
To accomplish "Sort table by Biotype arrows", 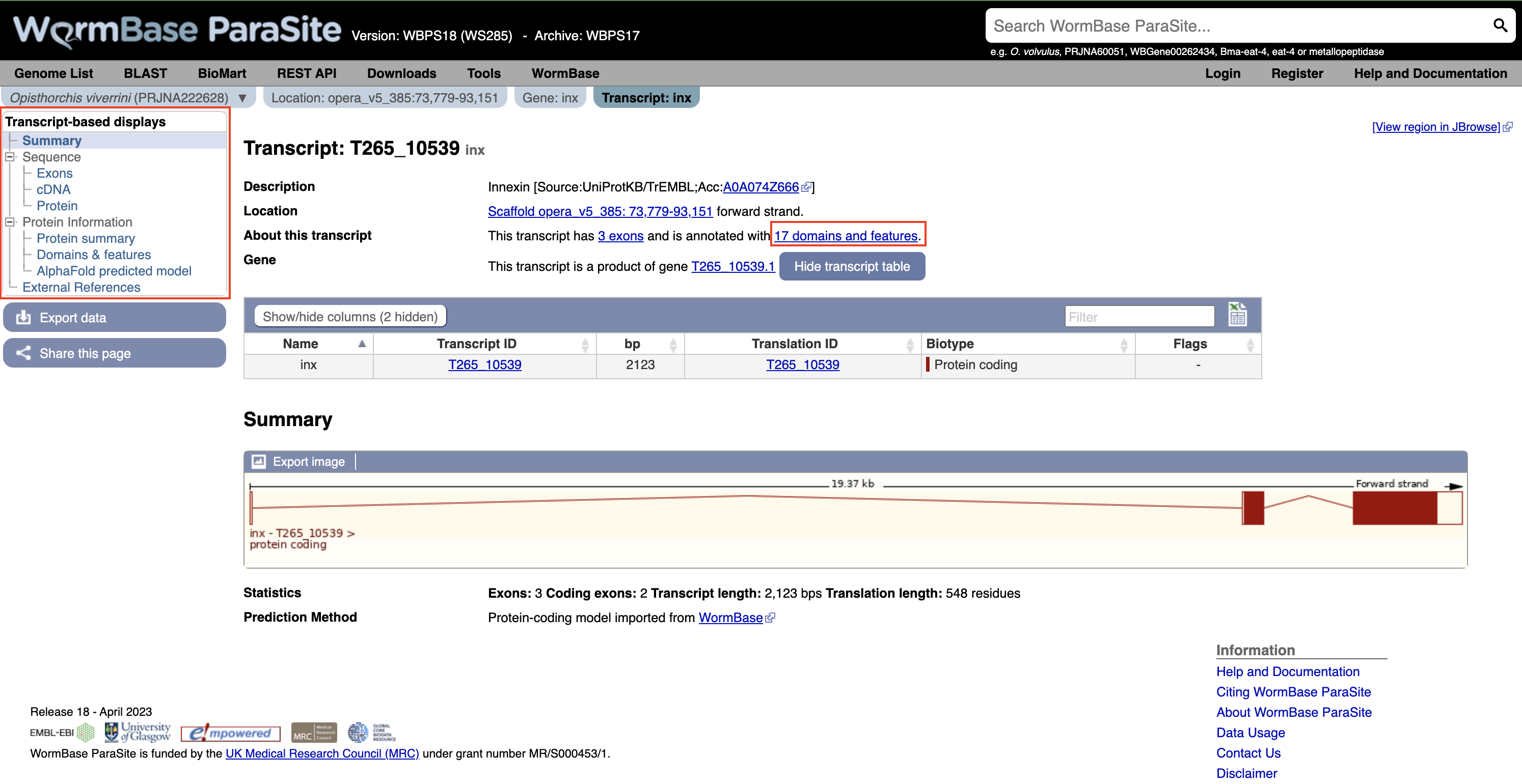I will (1124, 344).
